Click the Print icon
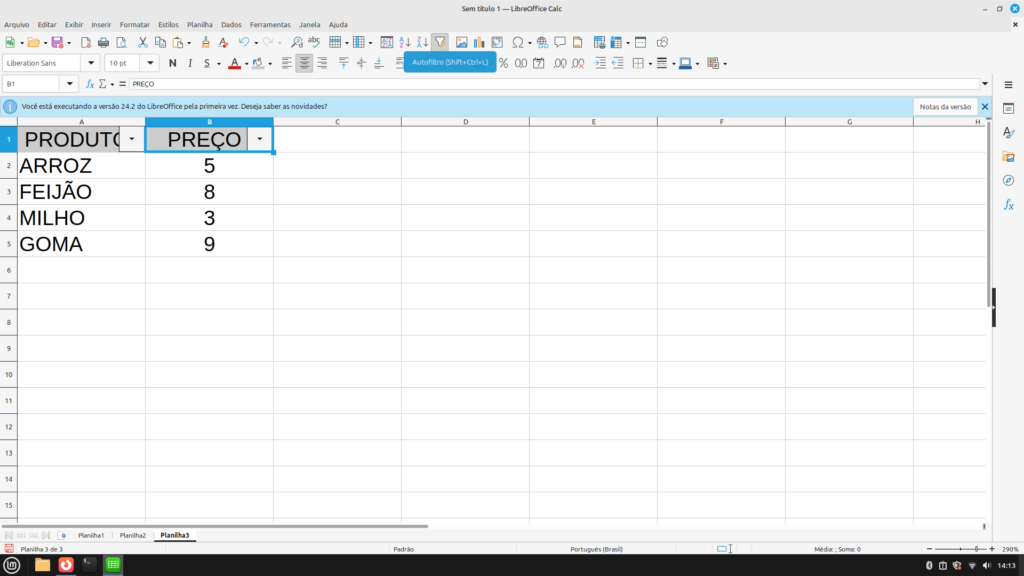Viewport: 1024px width, 576px height. point(103,42)
